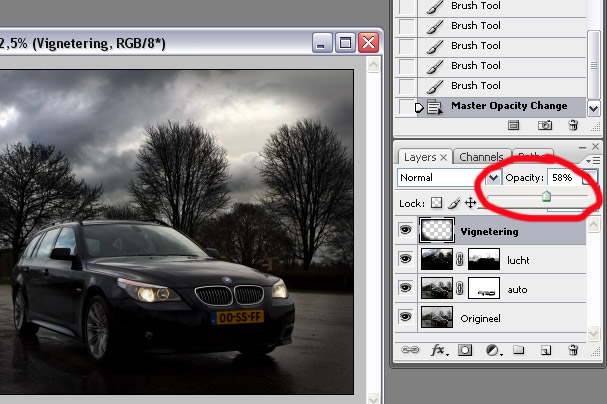Toggle Lock image pixels brush icon

[x=454, y=203]
